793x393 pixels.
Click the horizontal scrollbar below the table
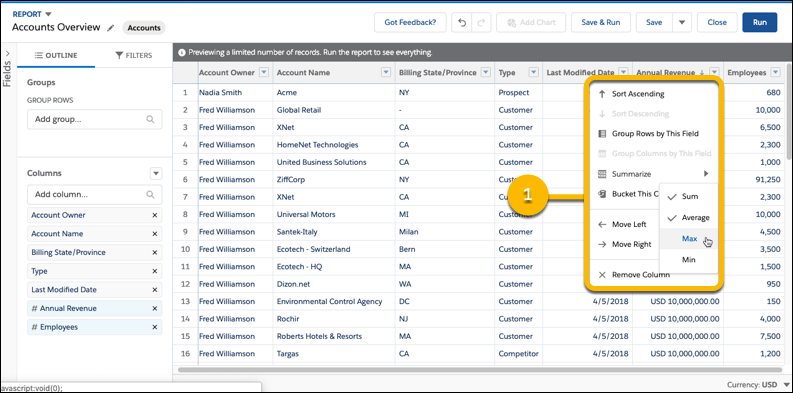480,370
